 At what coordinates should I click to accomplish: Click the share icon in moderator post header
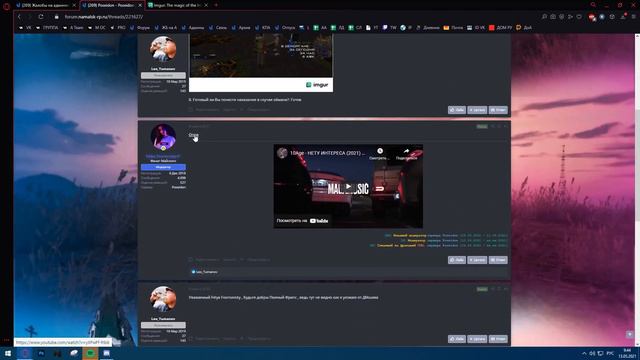coord(493,127)
